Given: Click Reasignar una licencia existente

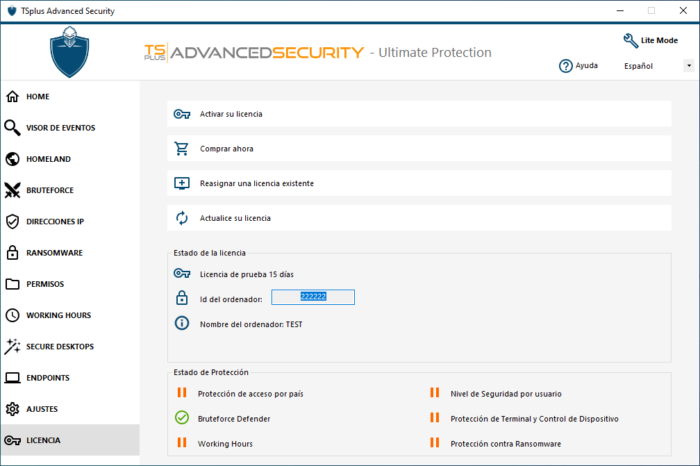Looking at the screenshot, I should tap(419, 183).
